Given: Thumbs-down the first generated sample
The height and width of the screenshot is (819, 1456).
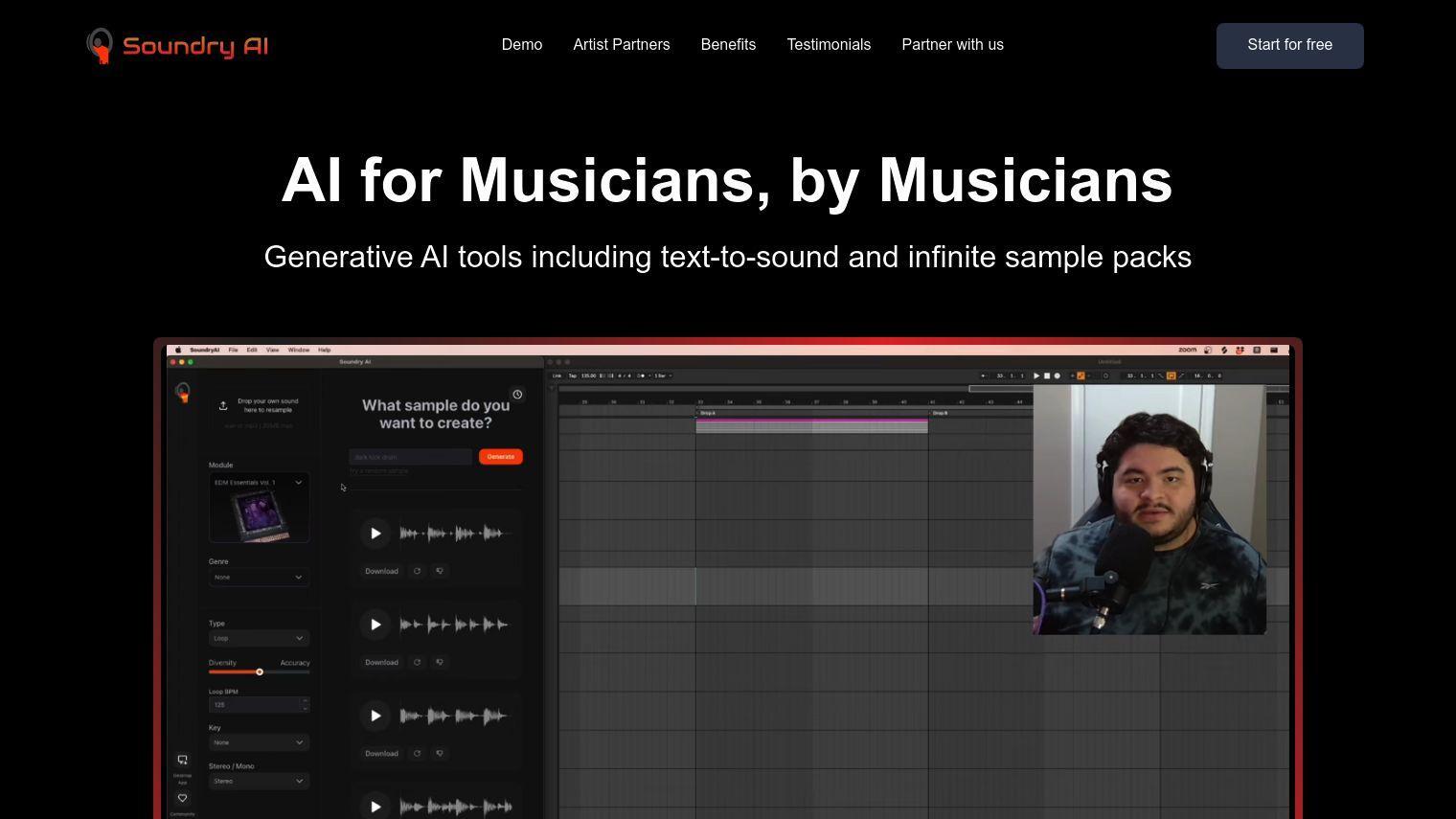Looking at the screenshot, I should [440, 571].
